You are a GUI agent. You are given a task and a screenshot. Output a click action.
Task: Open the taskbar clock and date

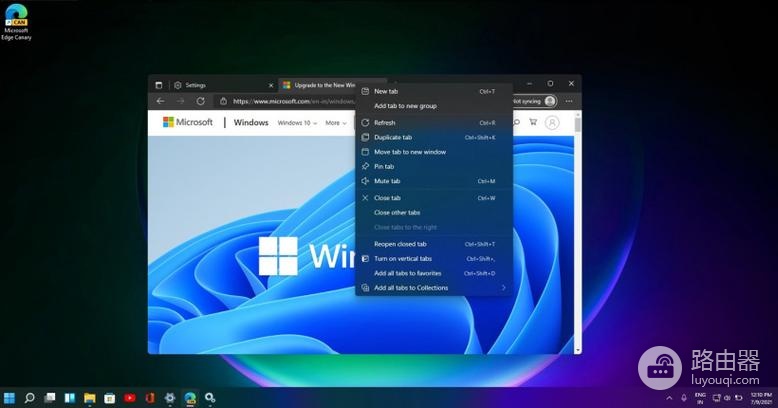point(761,398)
